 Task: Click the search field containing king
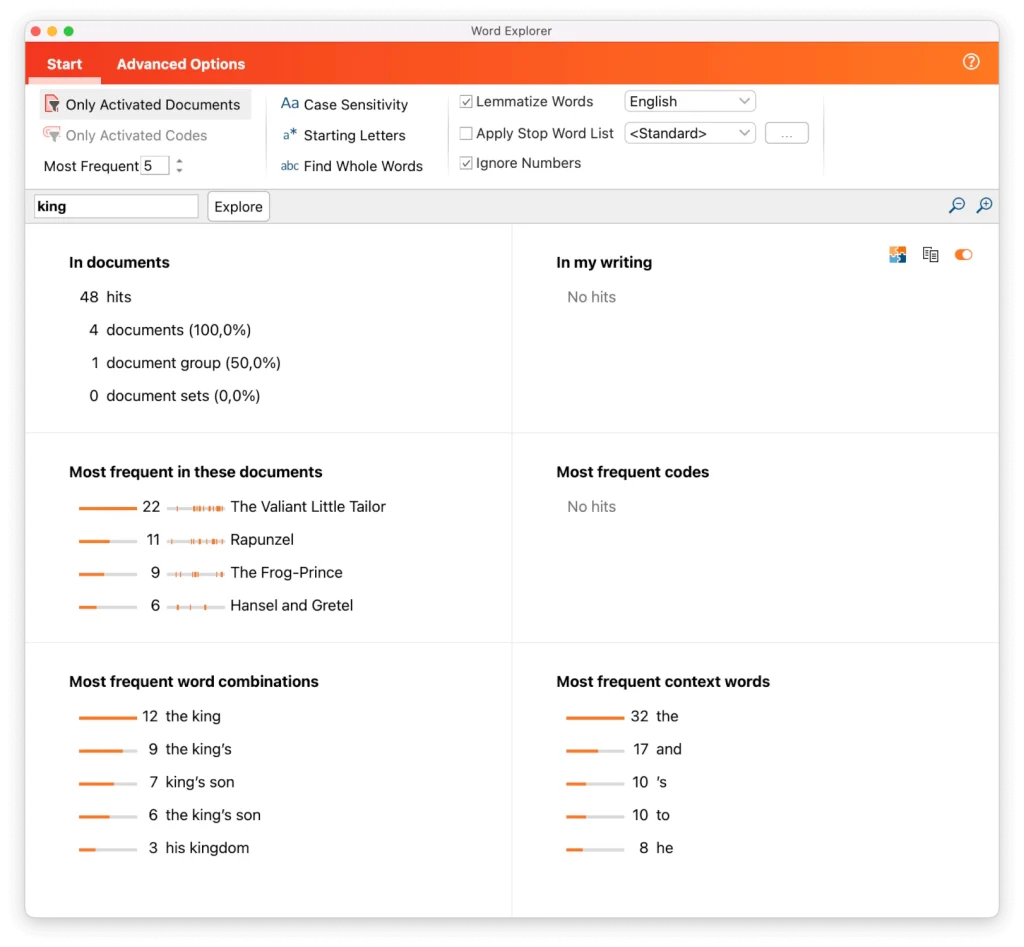[x=116, y=207]
